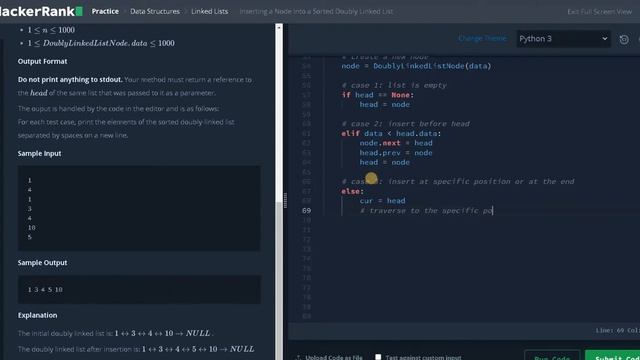Click the Explanation heading
Viewport: 640px width, 360px height.
click(x=37, y=315)
